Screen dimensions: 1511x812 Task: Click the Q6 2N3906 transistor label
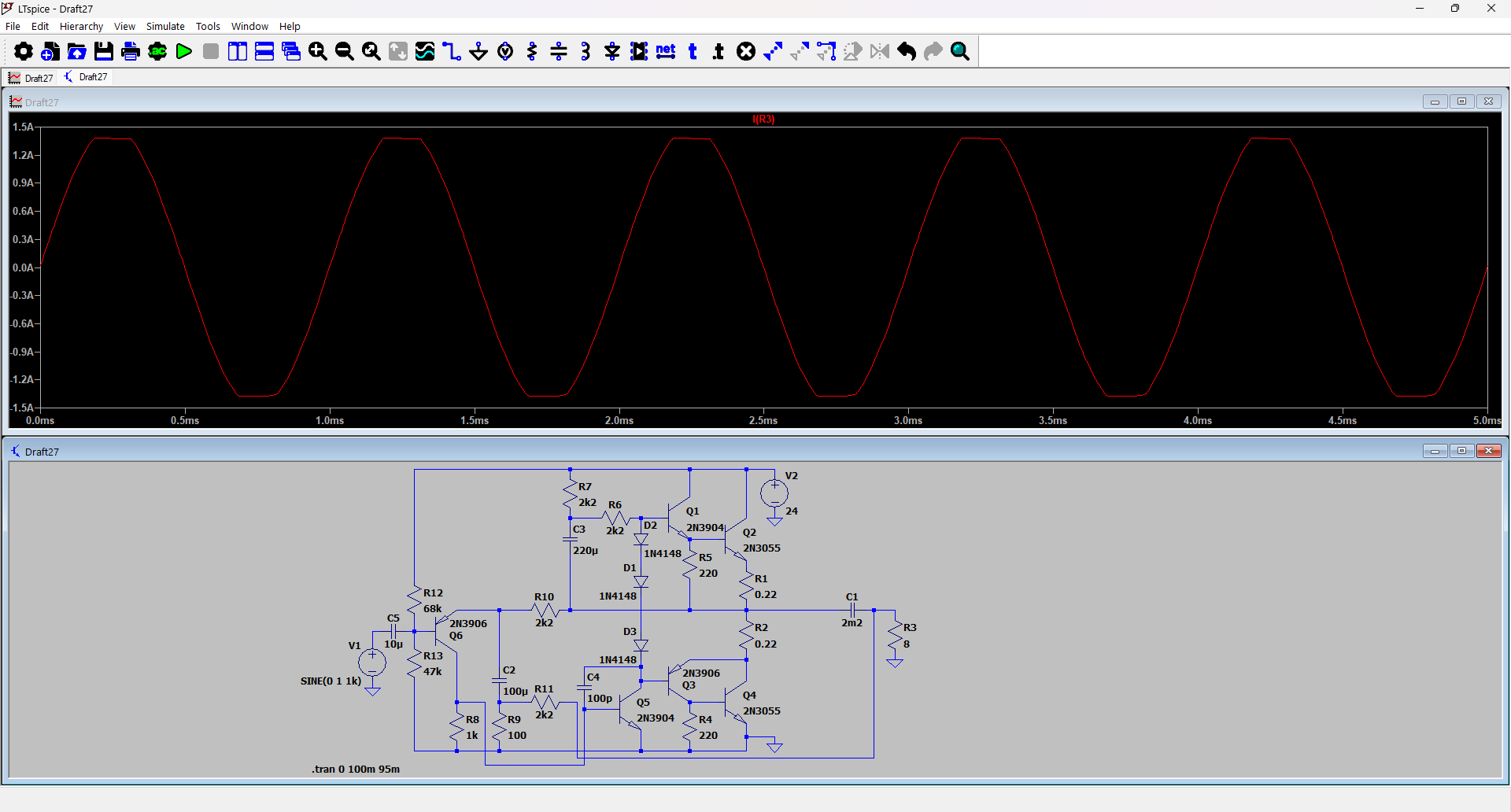tap(468, 624)
